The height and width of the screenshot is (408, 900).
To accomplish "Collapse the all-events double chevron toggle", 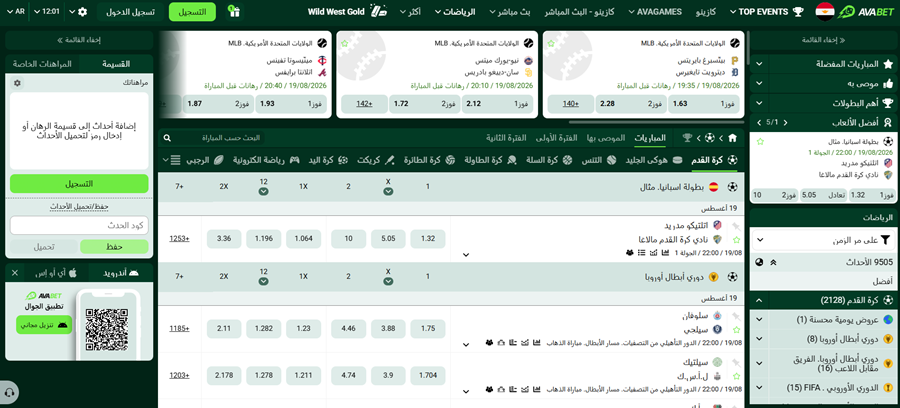I will point(773,262).
